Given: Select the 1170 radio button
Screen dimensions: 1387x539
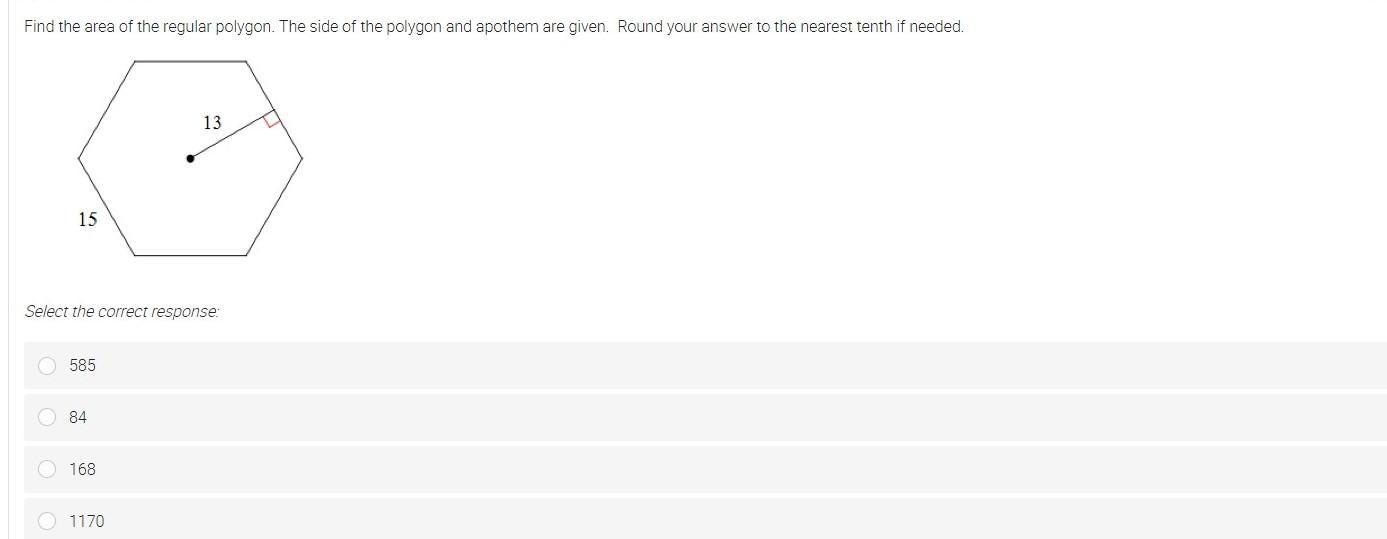Looking at the screenshot, I should point(47,521).
